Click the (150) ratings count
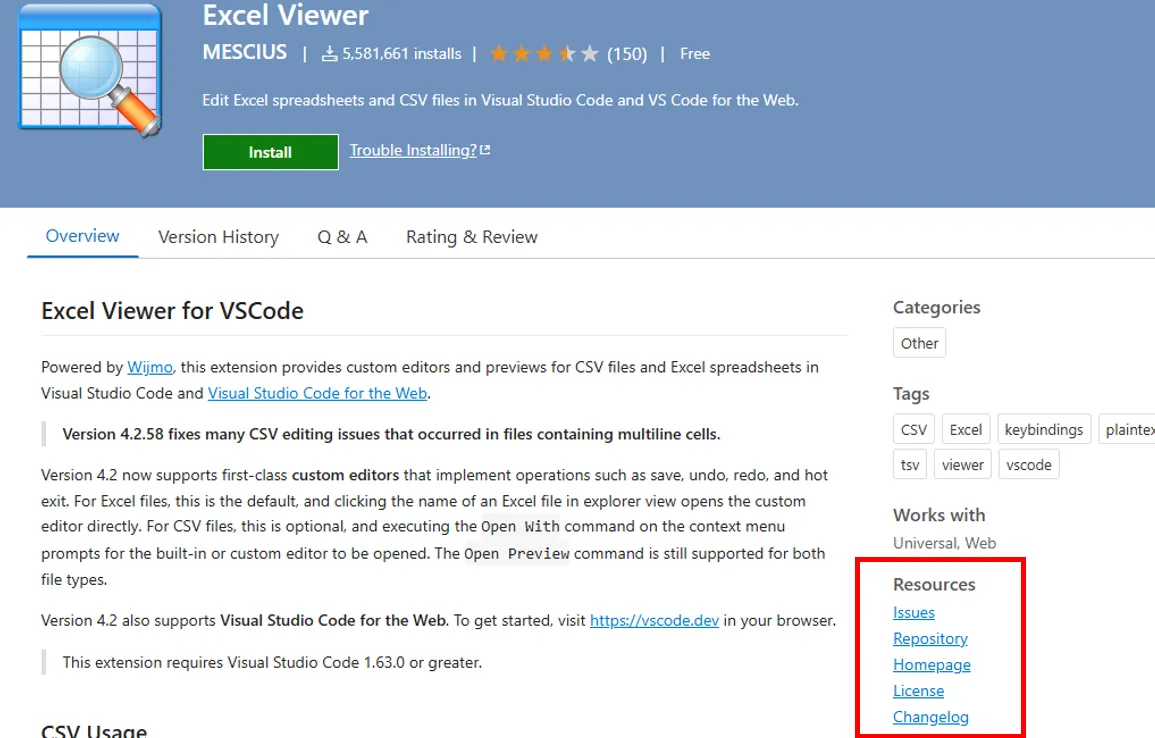 (x=627, y=54)
